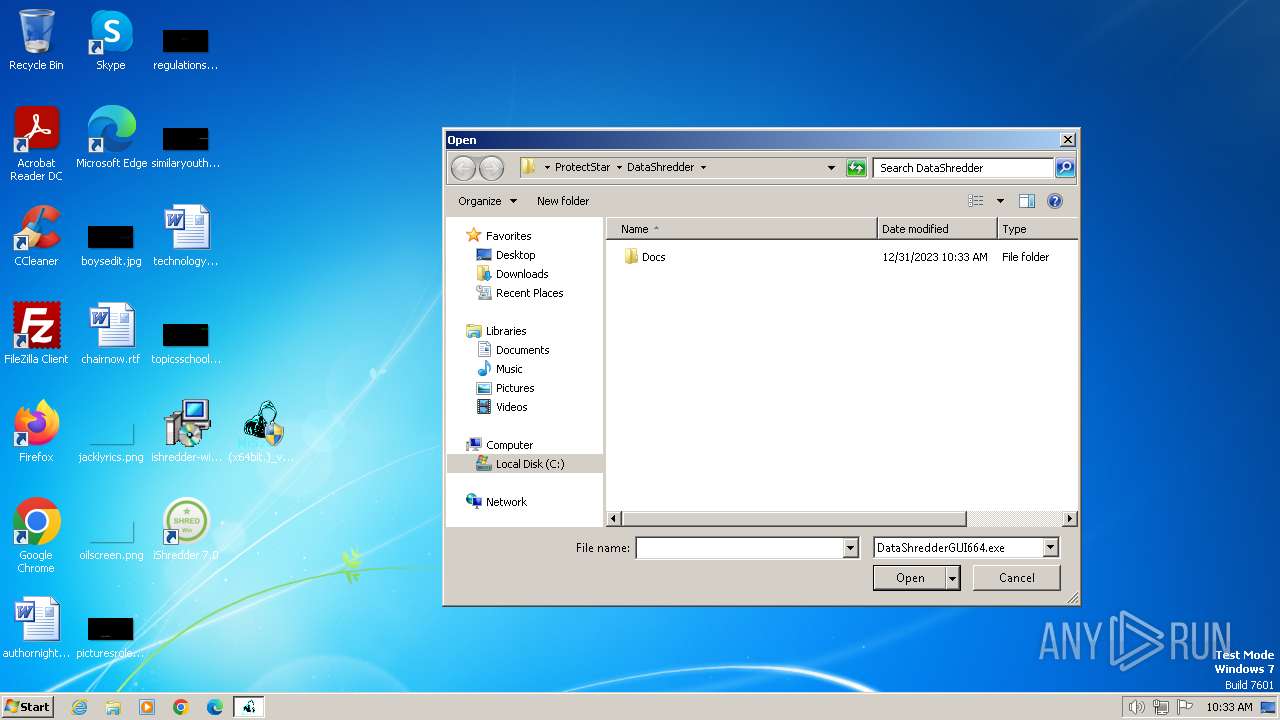Open Internet Explorer from taskbar

pos(79,707)
